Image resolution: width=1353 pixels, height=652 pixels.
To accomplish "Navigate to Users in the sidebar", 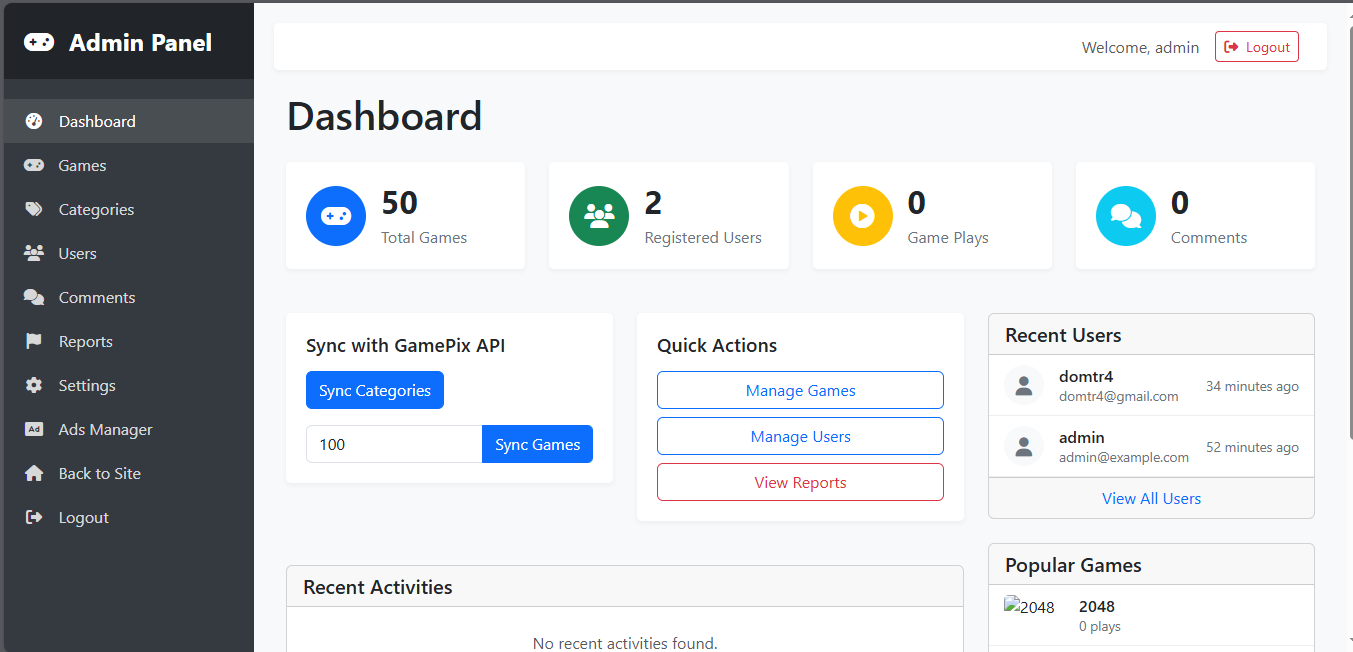I will 129,253.
